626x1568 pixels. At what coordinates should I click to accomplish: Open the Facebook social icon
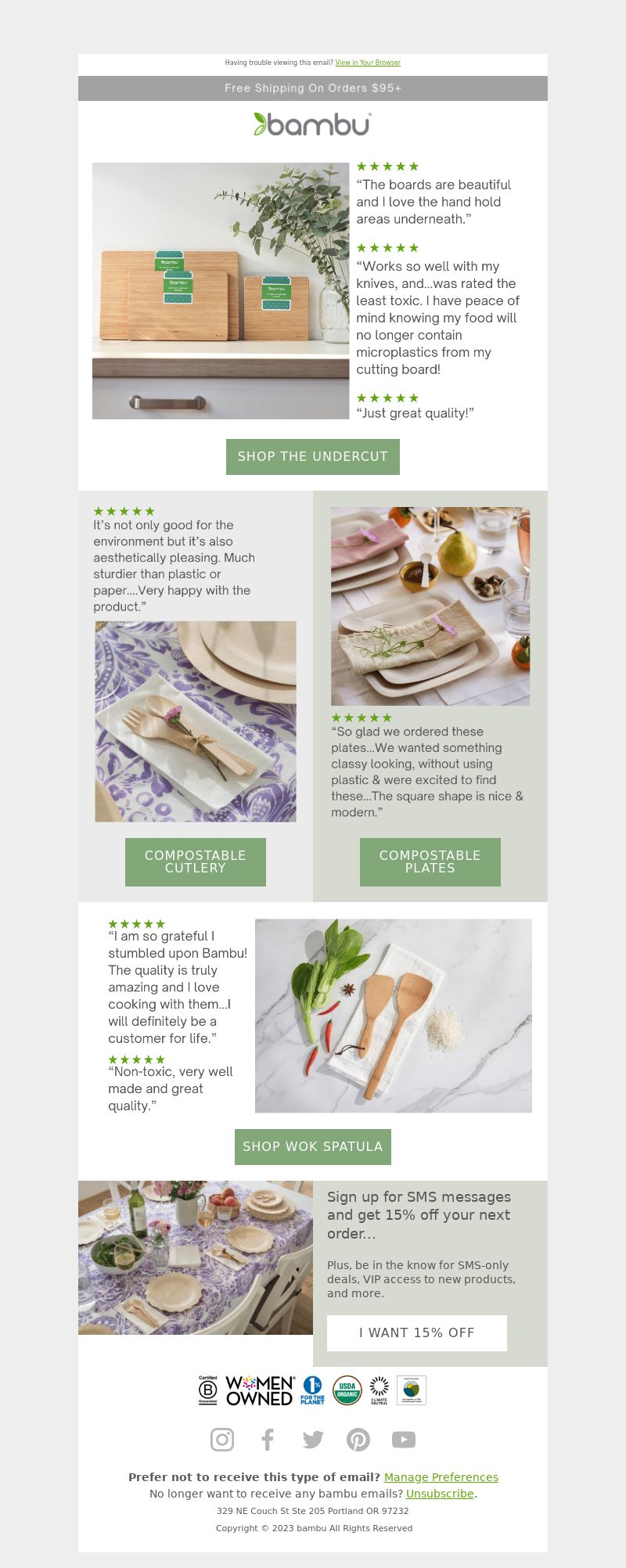point(268,1440)
